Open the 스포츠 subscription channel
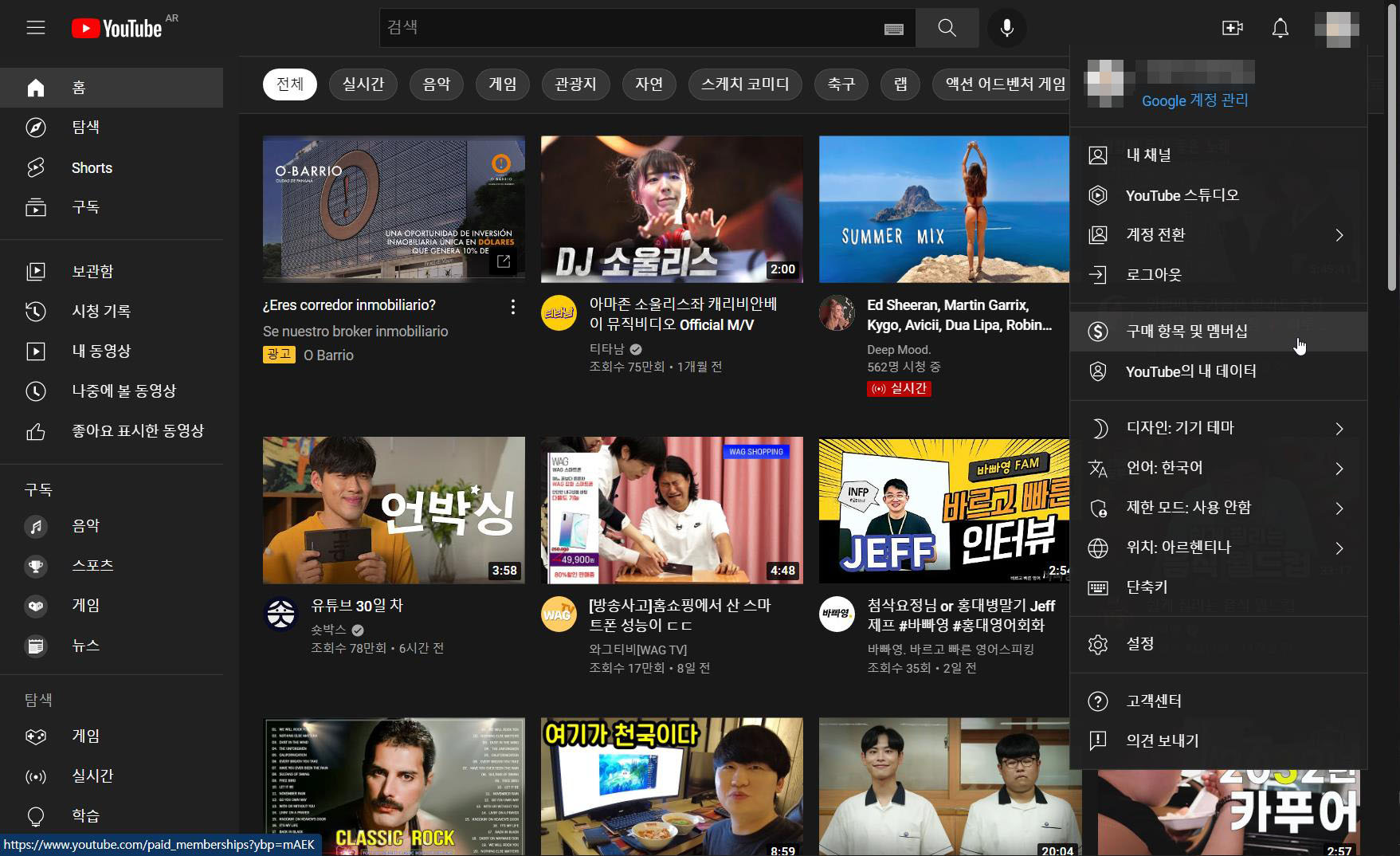Viewport: 1400px width, 856px height. coord(112,566)
